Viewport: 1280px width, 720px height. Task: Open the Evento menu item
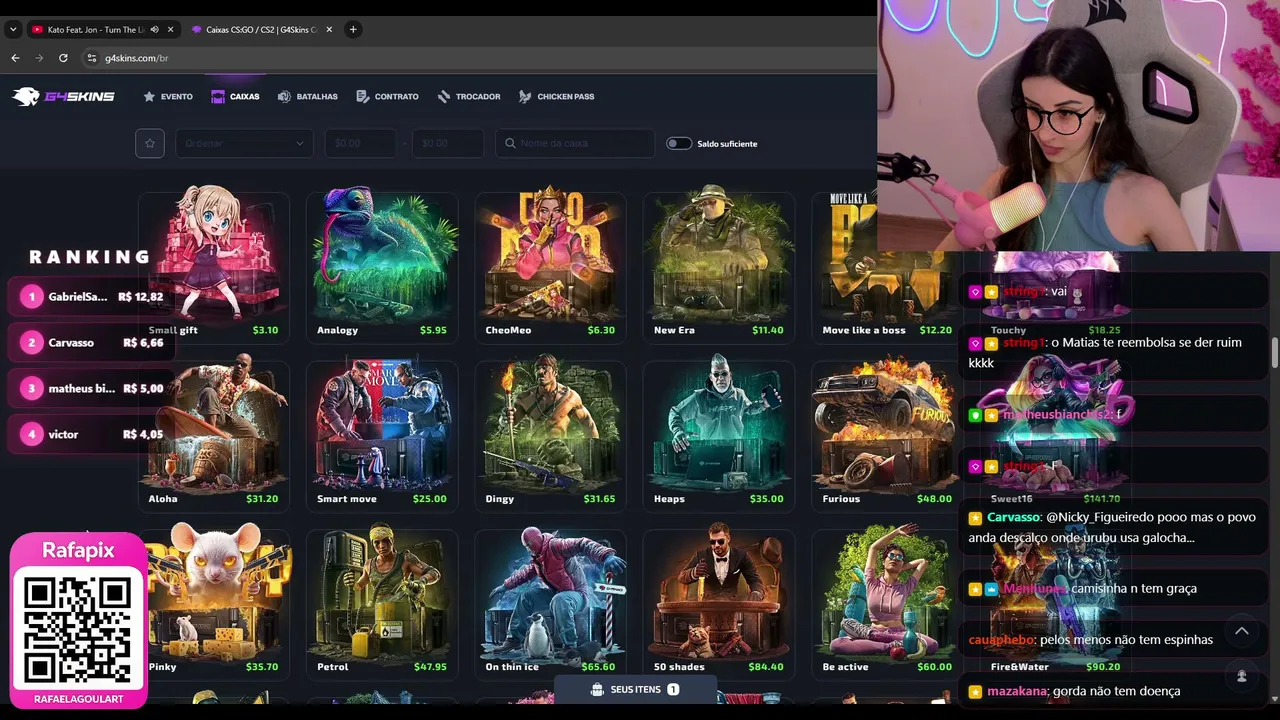point(168,97)
